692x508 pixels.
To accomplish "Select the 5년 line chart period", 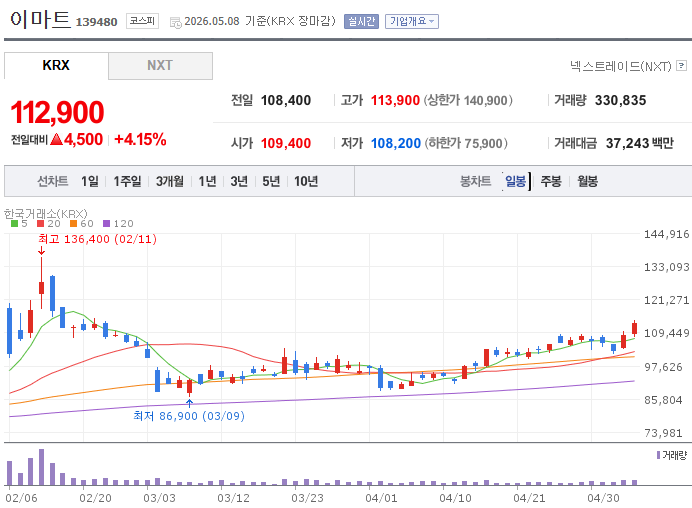I will (x=271, y=181).
